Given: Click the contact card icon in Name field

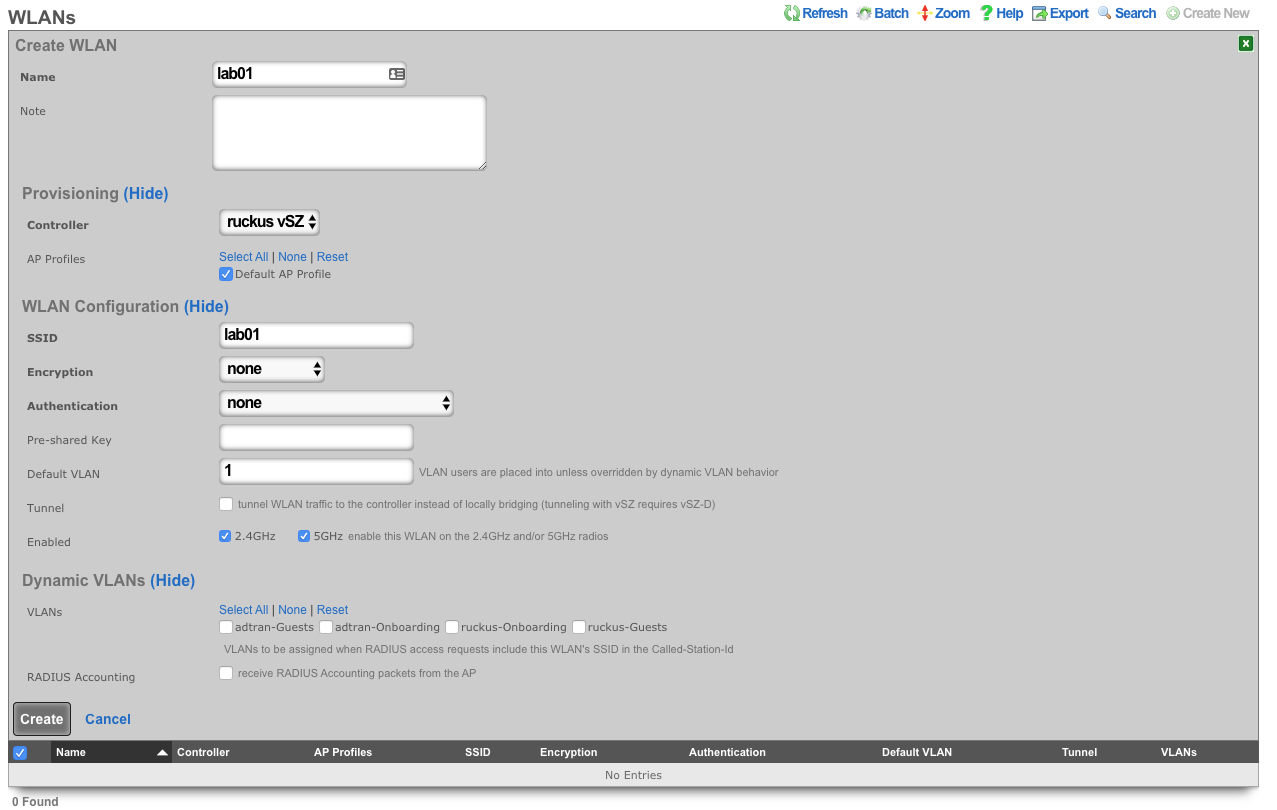Looking at the screenshot, I should coord(396,74).
